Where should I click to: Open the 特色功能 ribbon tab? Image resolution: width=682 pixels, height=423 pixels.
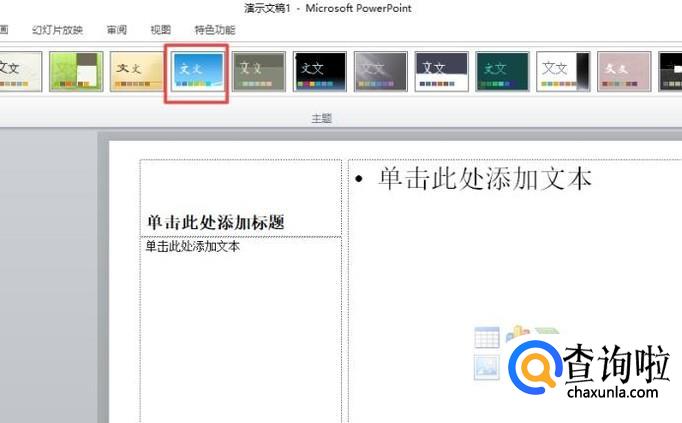tap(215, 30)
